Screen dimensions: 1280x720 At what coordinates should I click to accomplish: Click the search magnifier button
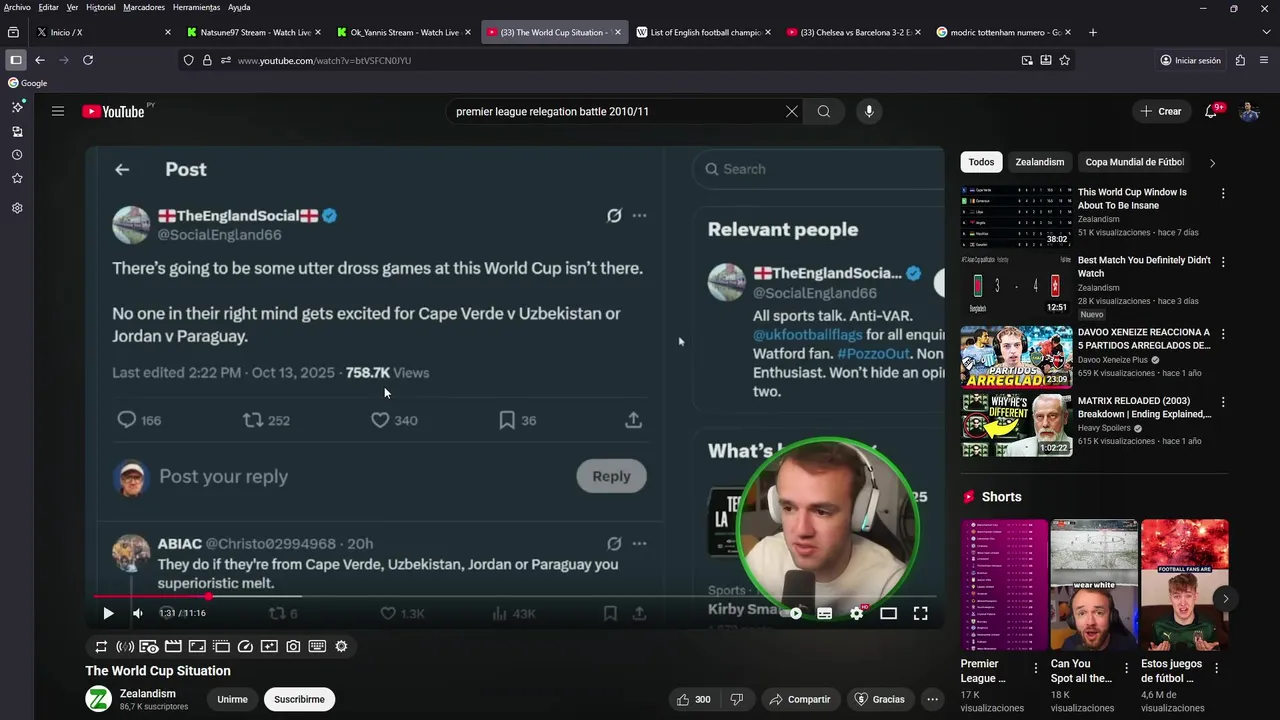pos(824,111)
